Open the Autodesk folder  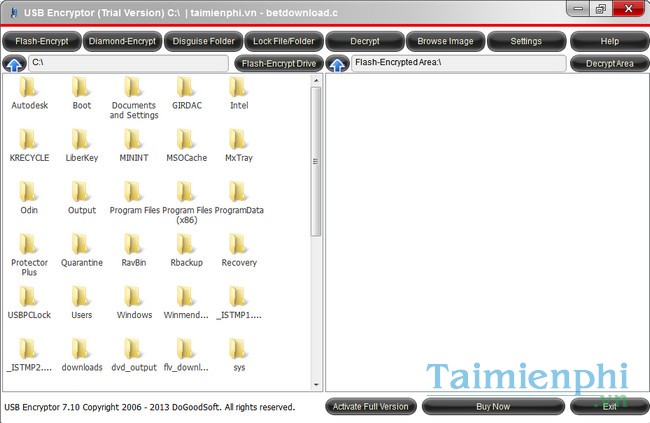pos(29,93)
